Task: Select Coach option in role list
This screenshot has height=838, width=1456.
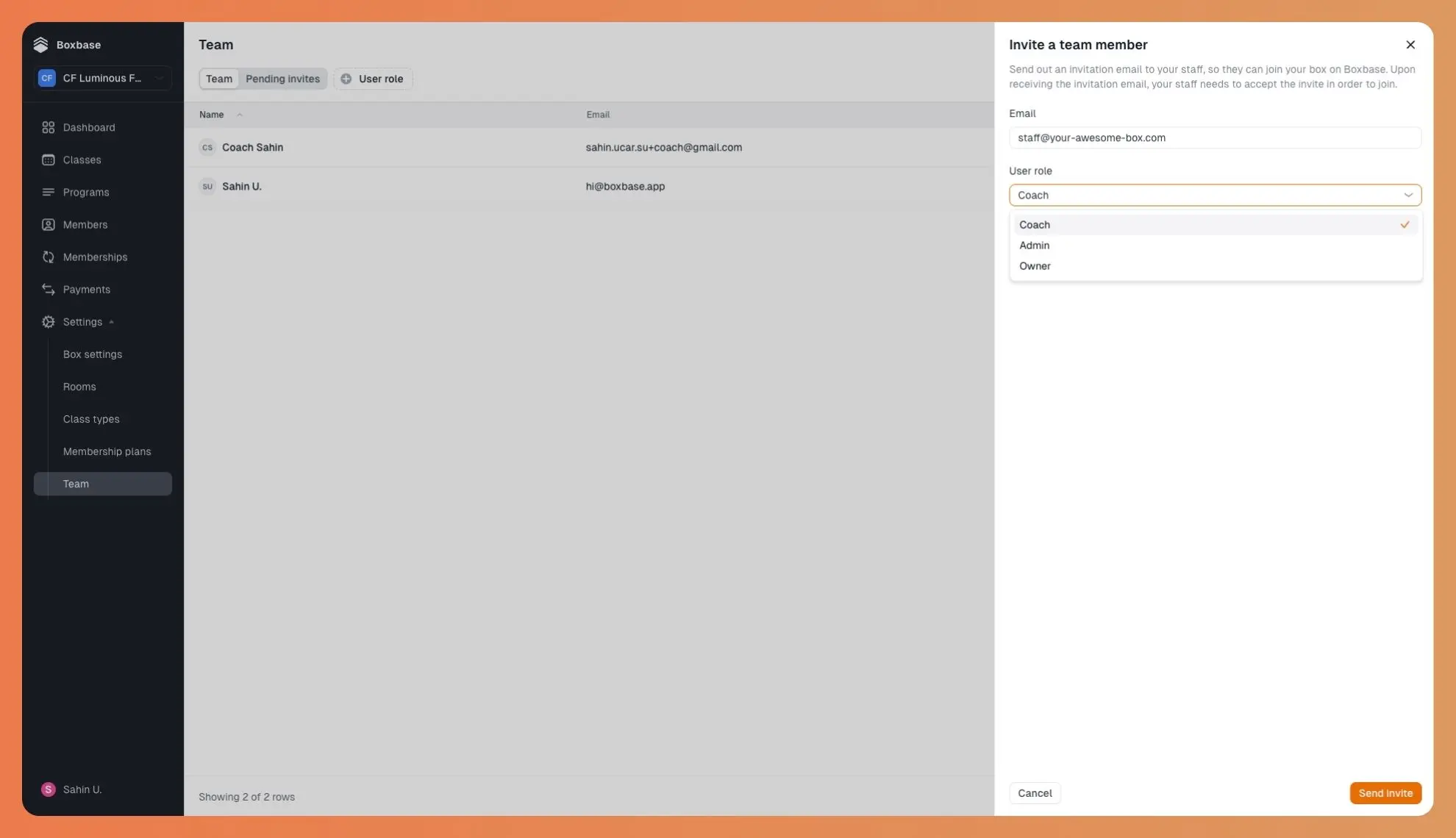Action: [1035, 225]
